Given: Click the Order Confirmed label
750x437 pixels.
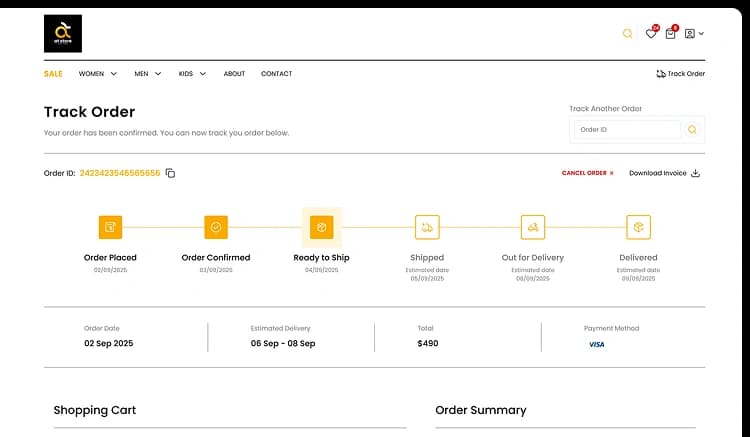Looking at the screenshot, I should pos(216,258).
